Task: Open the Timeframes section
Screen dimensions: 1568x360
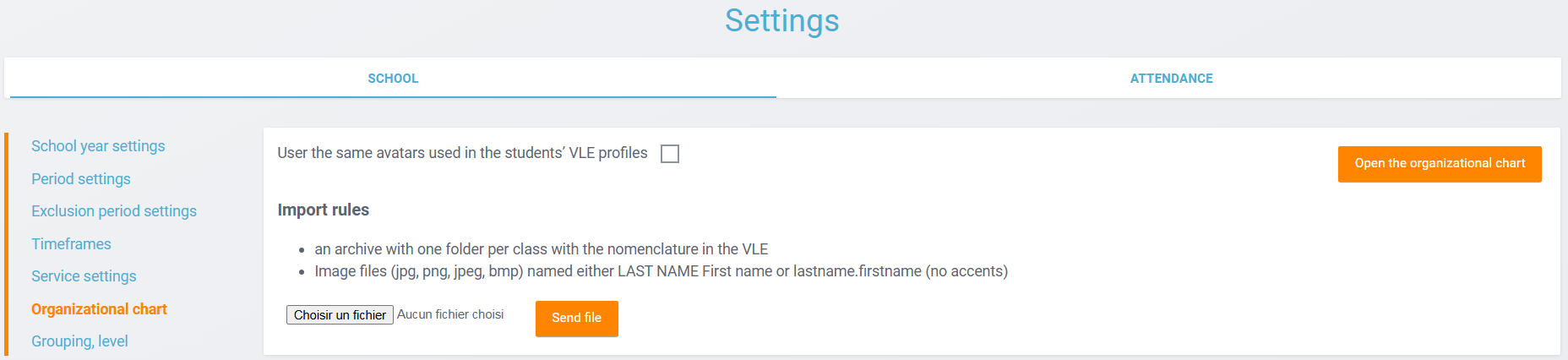Action: click(71, 244)
